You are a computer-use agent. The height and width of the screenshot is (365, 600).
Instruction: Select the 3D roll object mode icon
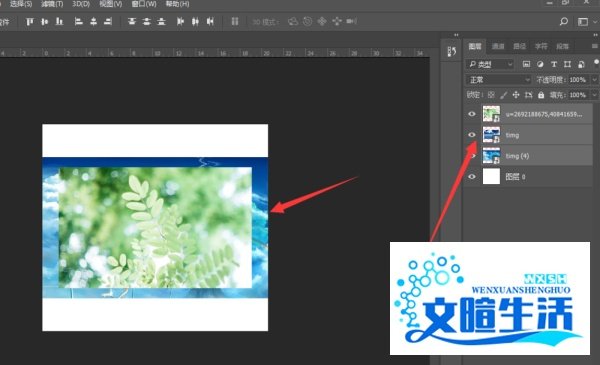(x=307, y=21)
